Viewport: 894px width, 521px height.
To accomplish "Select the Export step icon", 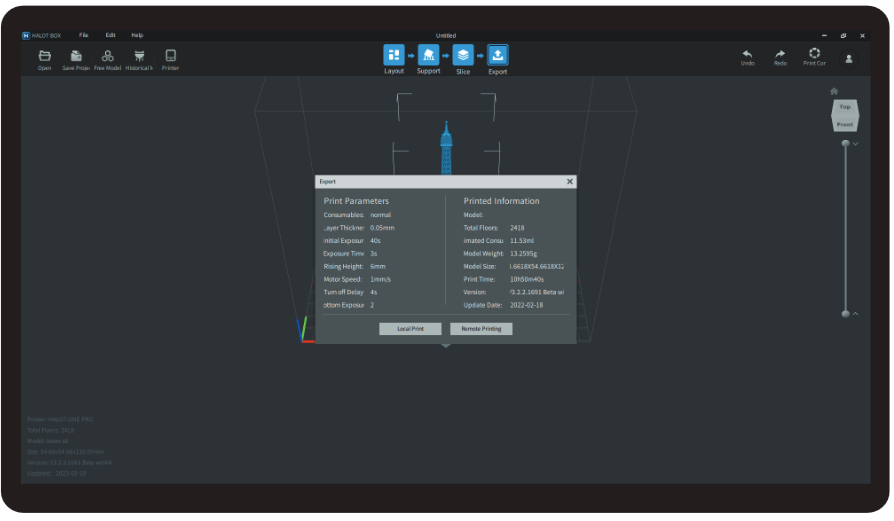I will click(498, 55).
